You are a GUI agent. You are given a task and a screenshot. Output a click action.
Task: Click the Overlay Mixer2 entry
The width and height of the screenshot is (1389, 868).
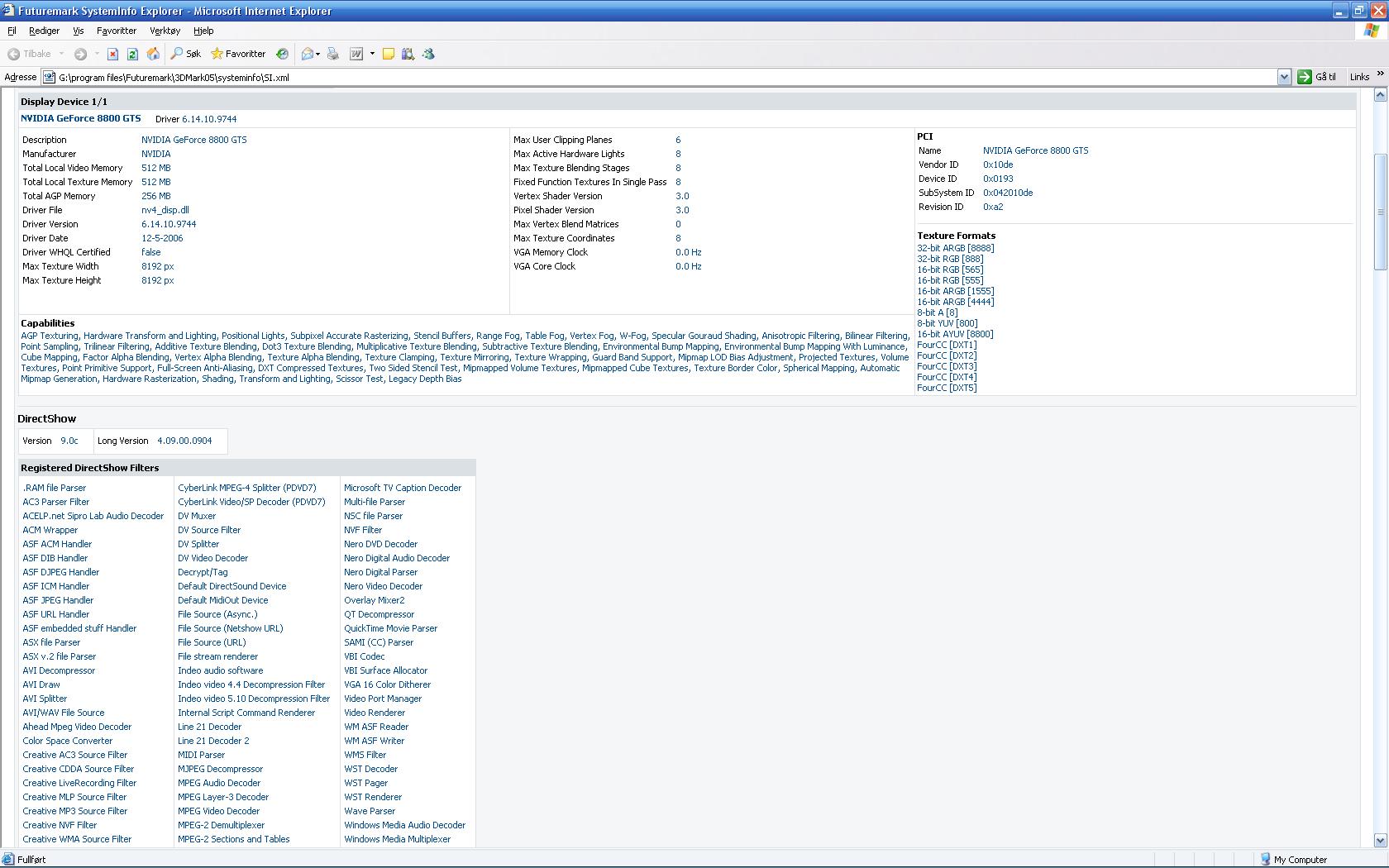point(375,600)
